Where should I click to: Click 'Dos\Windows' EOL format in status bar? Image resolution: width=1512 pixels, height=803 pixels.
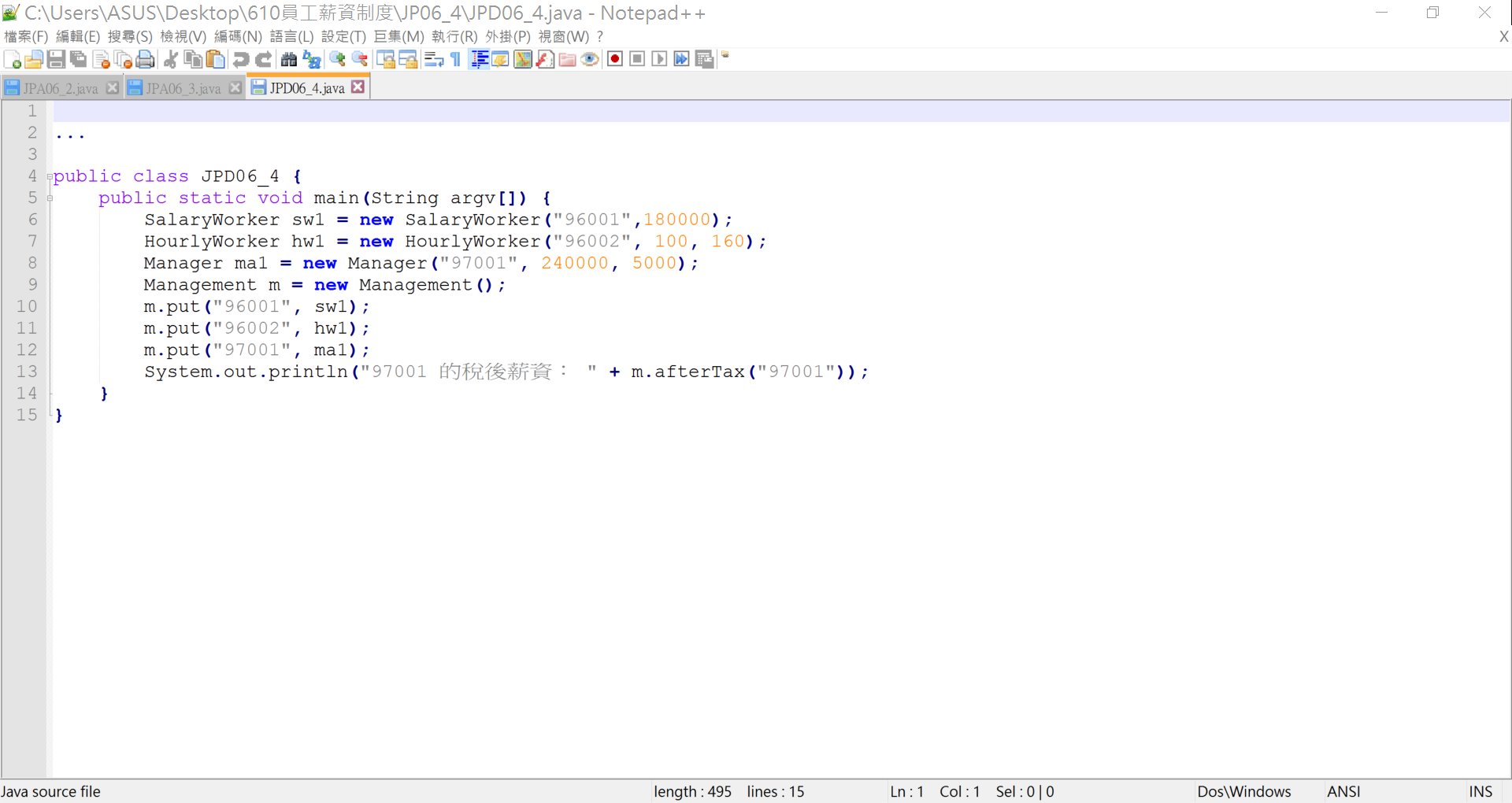(1244, 792)
